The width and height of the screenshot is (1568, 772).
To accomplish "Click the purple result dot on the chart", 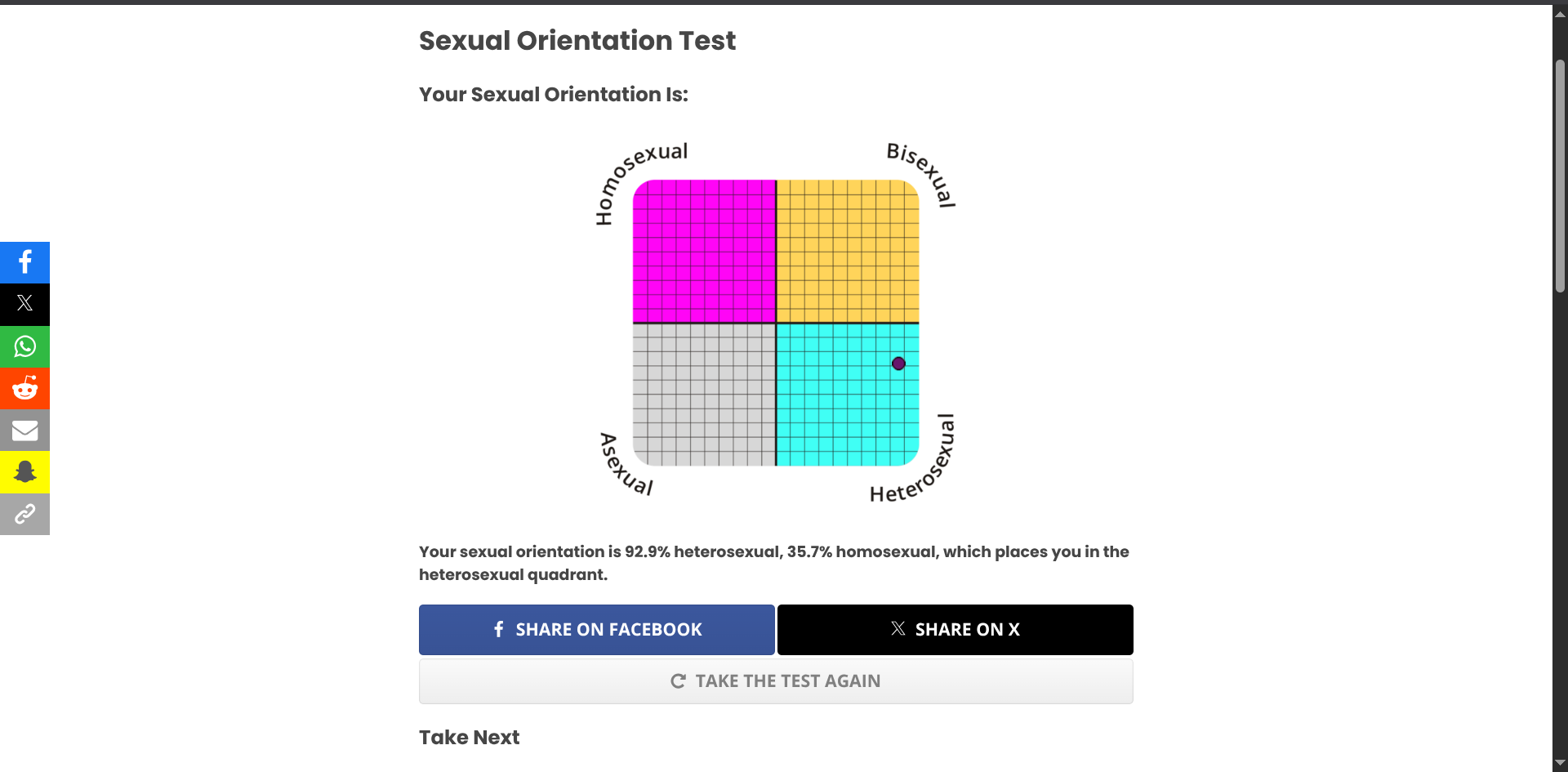I will [898, 364].
